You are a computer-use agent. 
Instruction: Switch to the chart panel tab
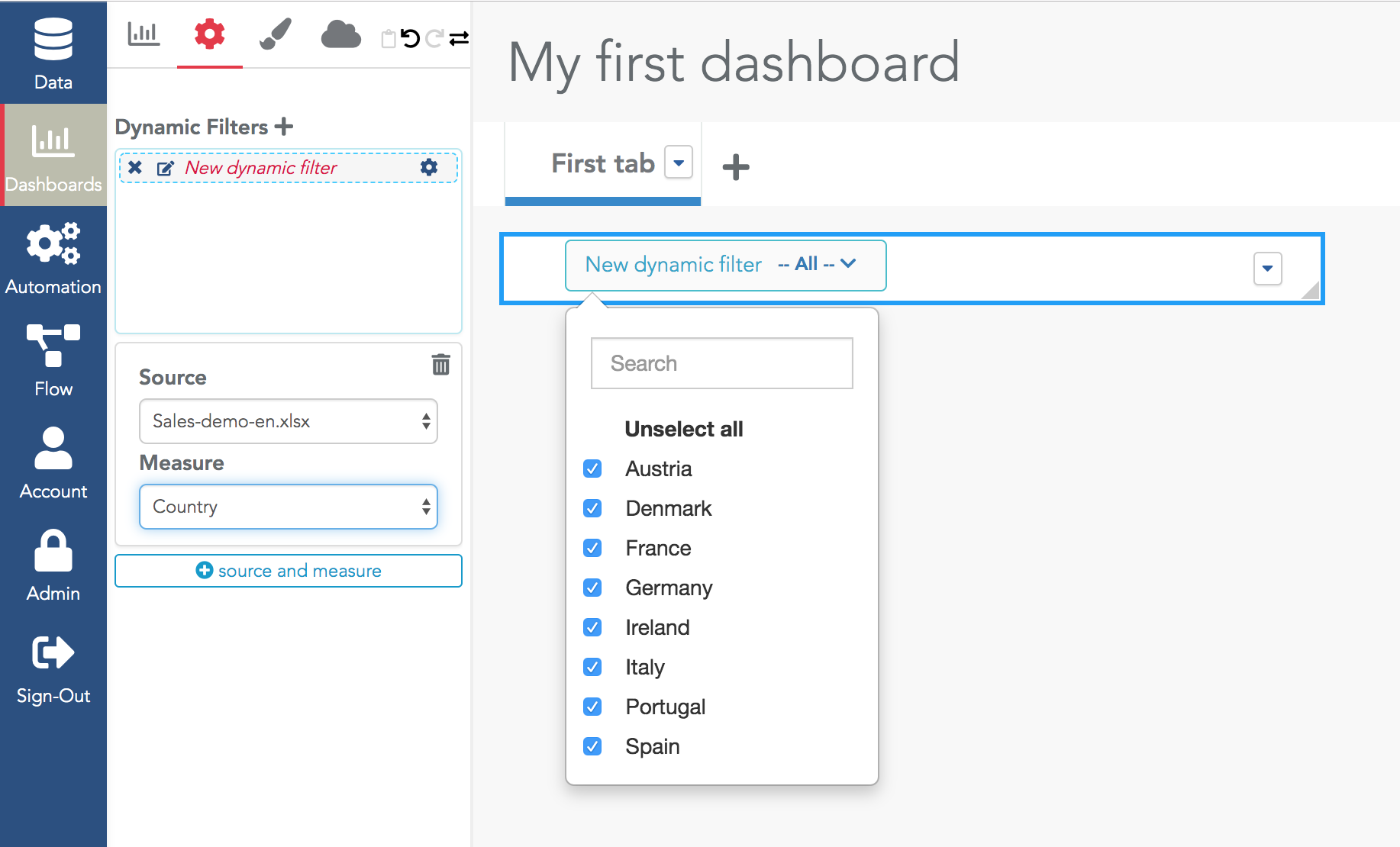[x=144, y=34]
